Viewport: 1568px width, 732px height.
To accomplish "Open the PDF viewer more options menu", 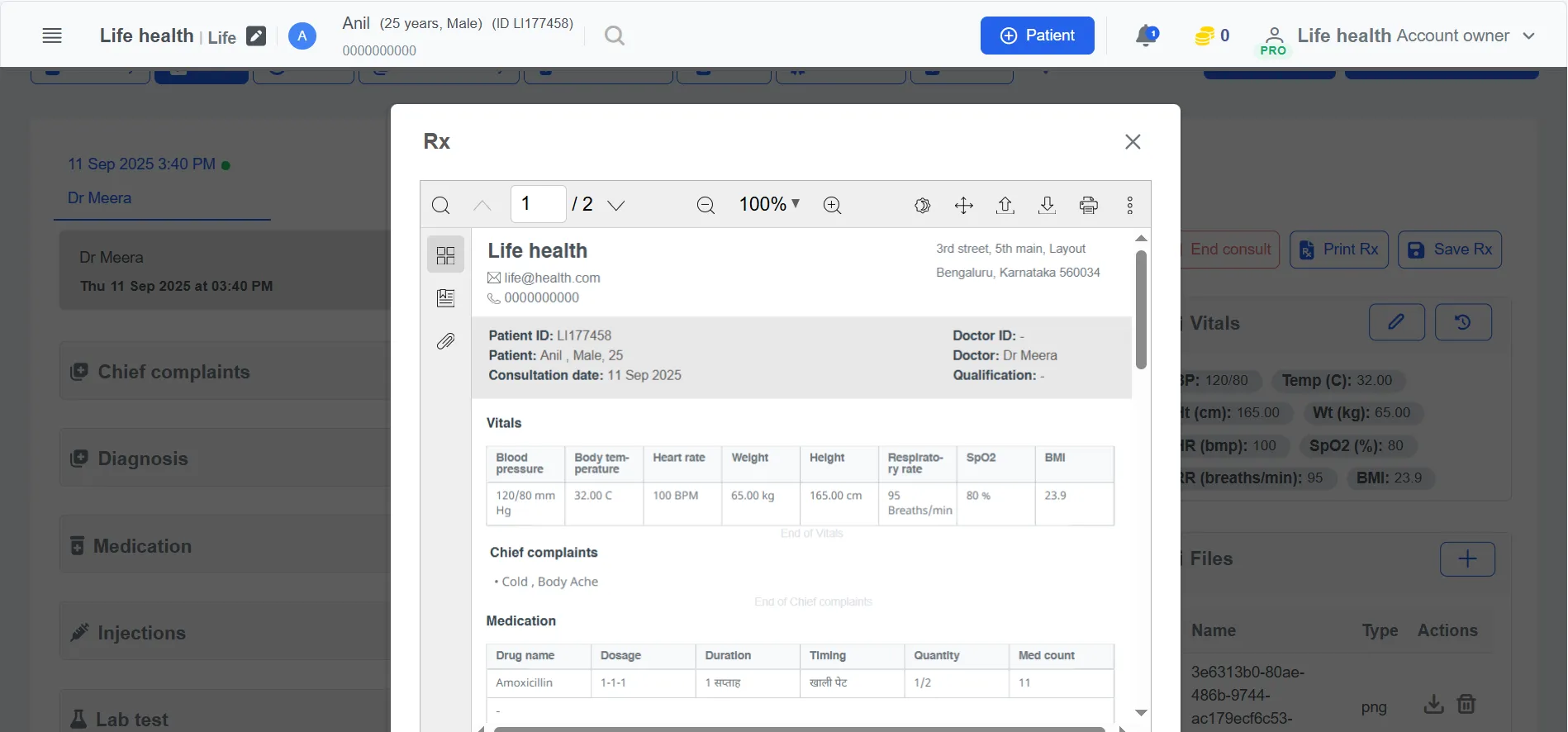I will point(1130,205).
